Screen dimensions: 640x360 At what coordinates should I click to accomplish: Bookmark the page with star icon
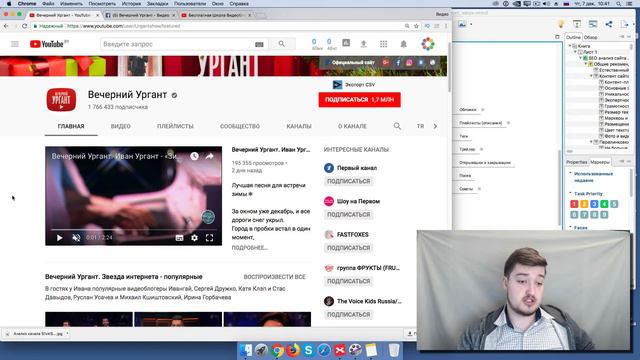(x=416, y=26)
